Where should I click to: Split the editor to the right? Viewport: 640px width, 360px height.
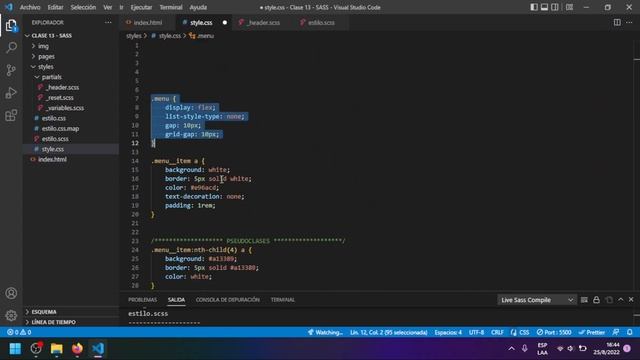point(617,22)
